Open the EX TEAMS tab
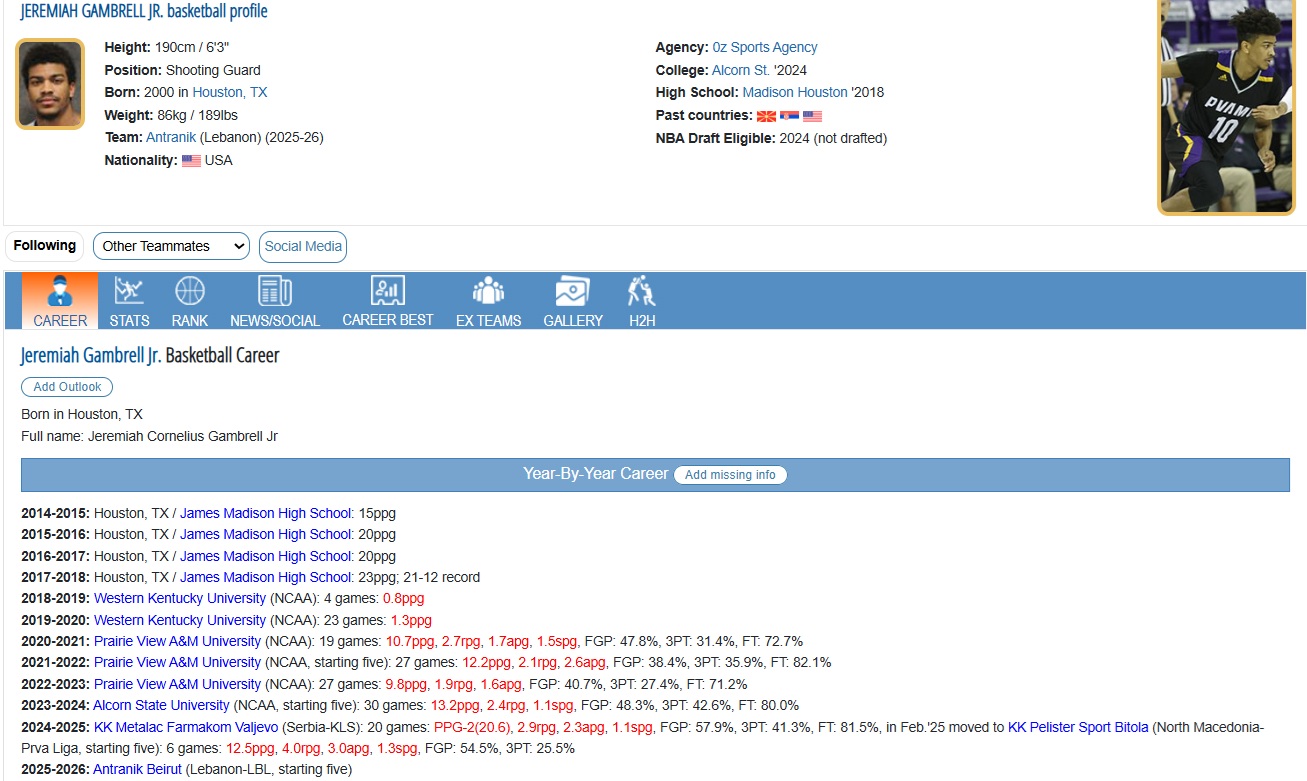 coord(488,301)
